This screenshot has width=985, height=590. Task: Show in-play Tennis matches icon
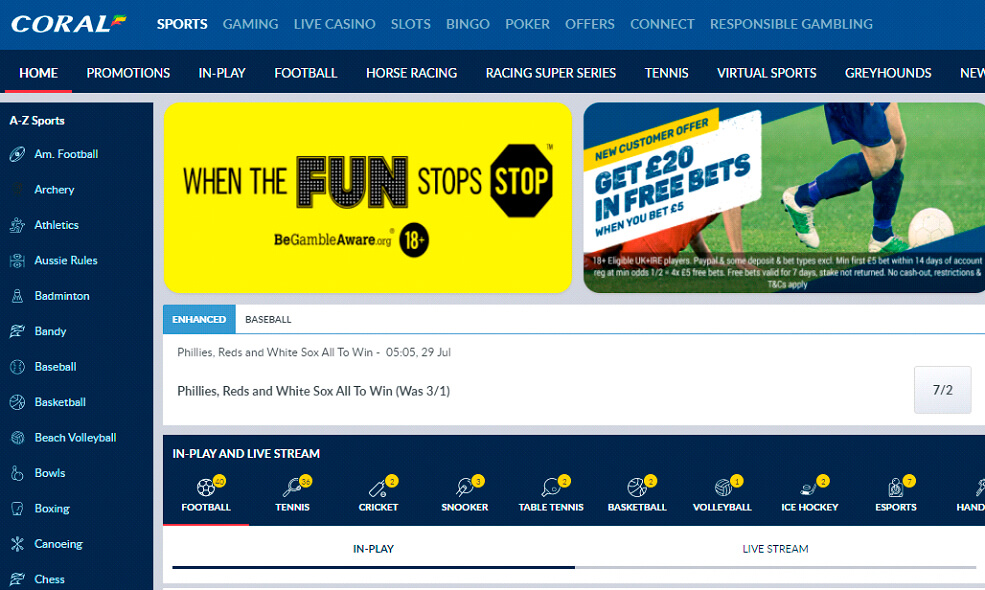[292, 487]
